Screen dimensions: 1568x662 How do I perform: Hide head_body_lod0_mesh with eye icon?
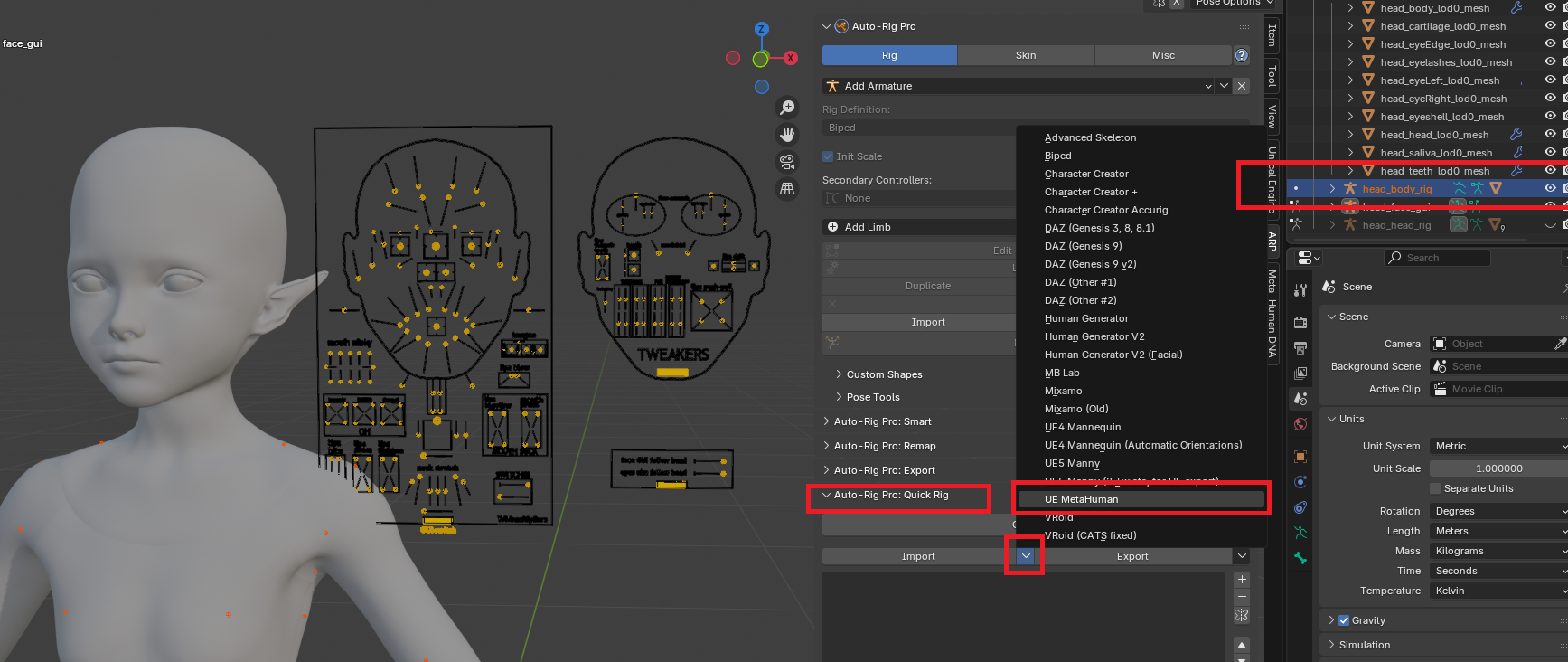click(1550, 8)
